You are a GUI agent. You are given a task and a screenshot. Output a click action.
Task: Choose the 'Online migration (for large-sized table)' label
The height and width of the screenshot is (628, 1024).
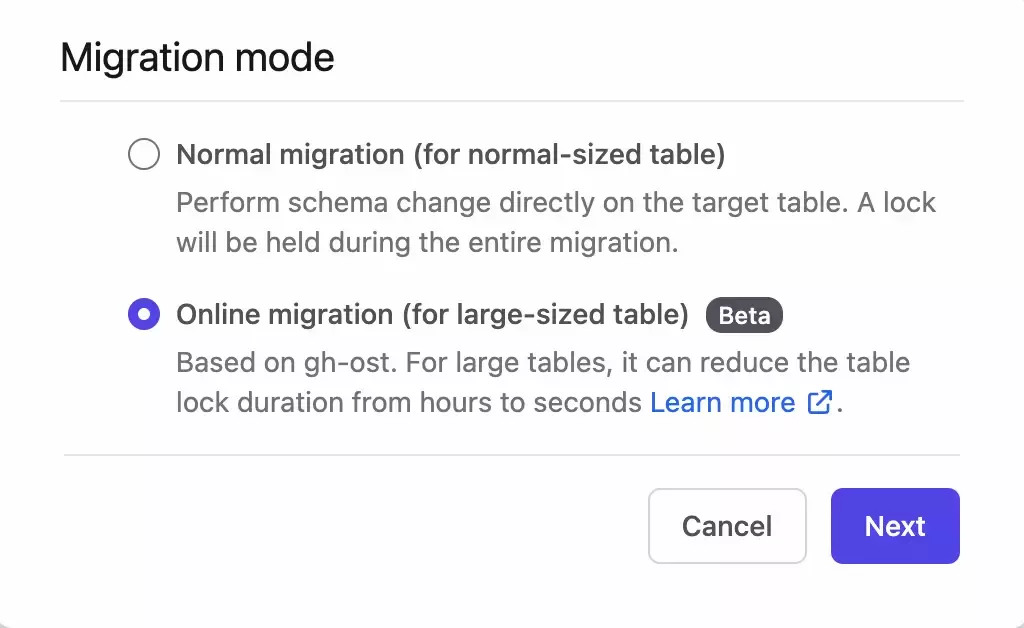[x=432, y=315]
